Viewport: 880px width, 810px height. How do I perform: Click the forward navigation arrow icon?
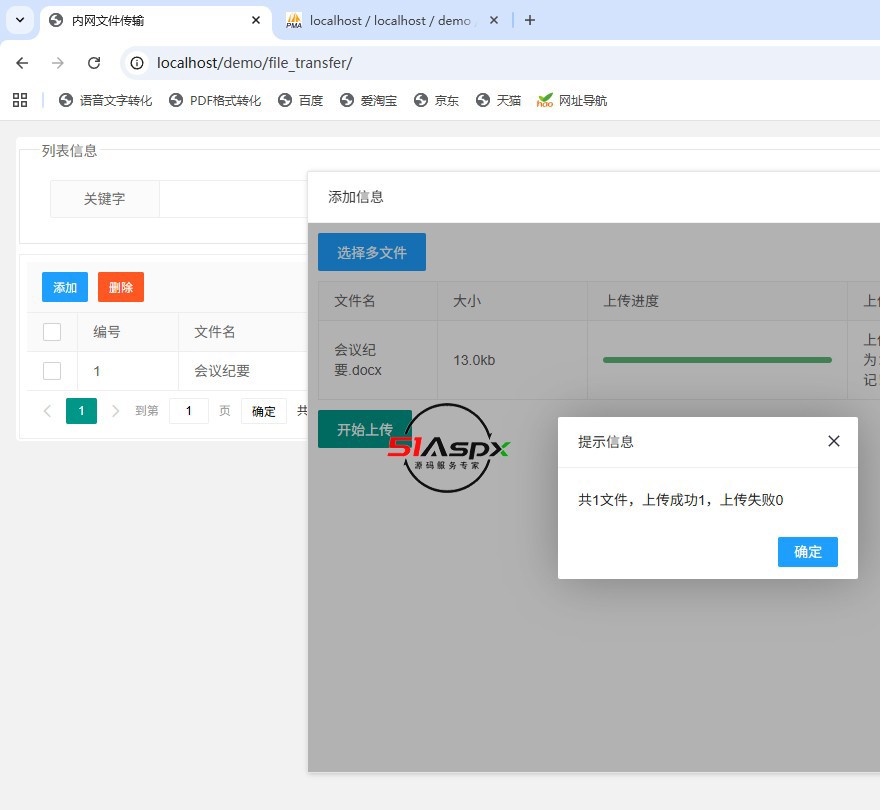(x=58, y=62)
